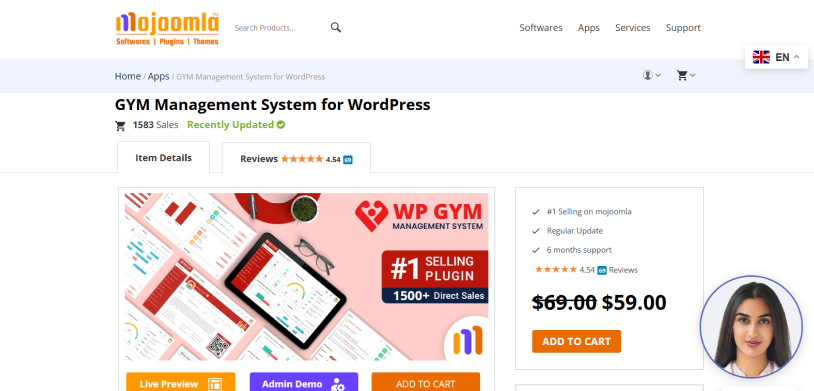Image resolution: width=814 pixels, height=391 pixels.
Task: Open the user account icon menu
Action: 652,75
